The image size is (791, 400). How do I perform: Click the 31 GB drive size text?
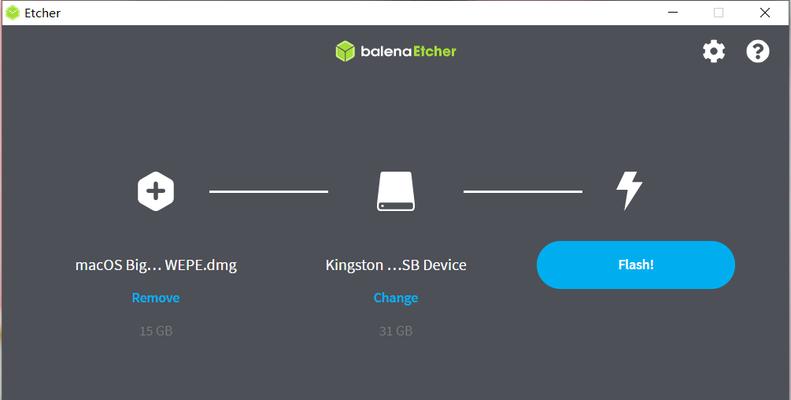[x=396, y=331]
